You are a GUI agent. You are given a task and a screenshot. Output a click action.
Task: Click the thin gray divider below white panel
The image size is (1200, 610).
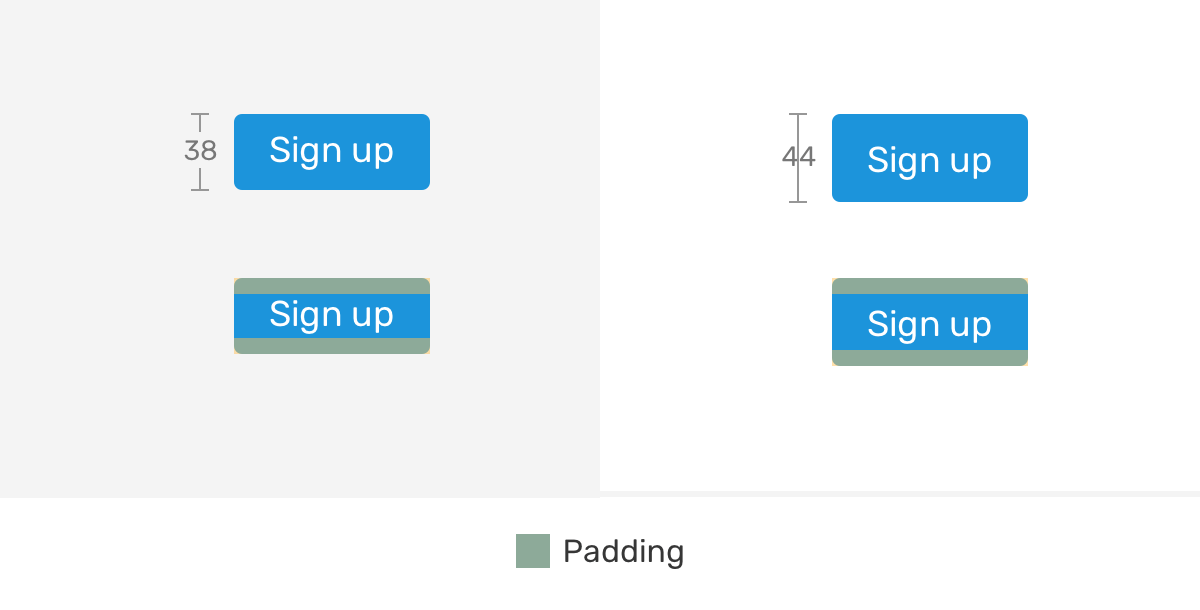[x=900, y=494]
